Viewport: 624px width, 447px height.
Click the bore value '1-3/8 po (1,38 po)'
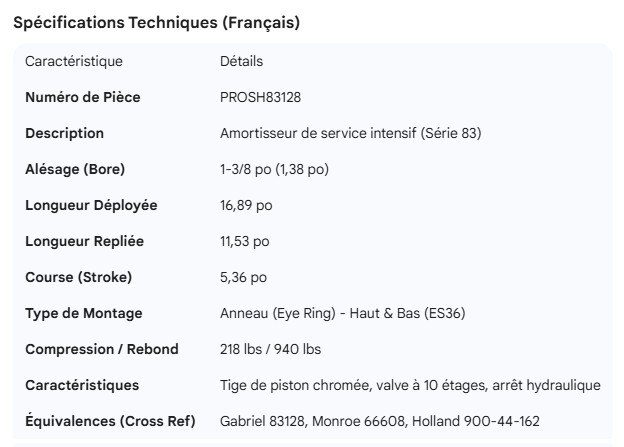[274, 170]
